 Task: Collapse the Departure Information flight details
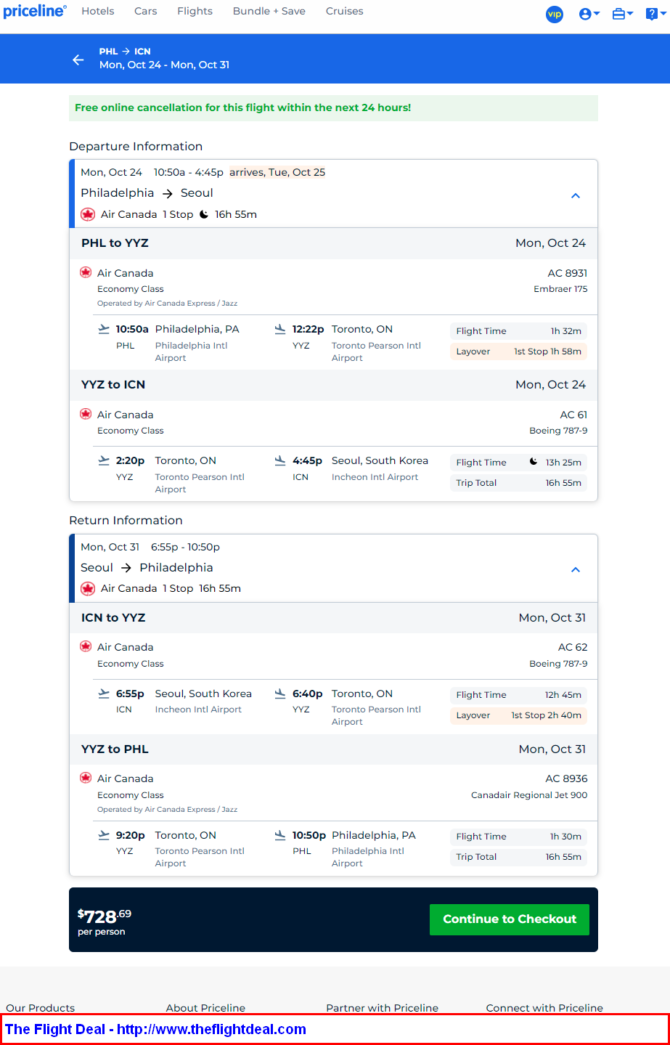(x=575, y=196)
